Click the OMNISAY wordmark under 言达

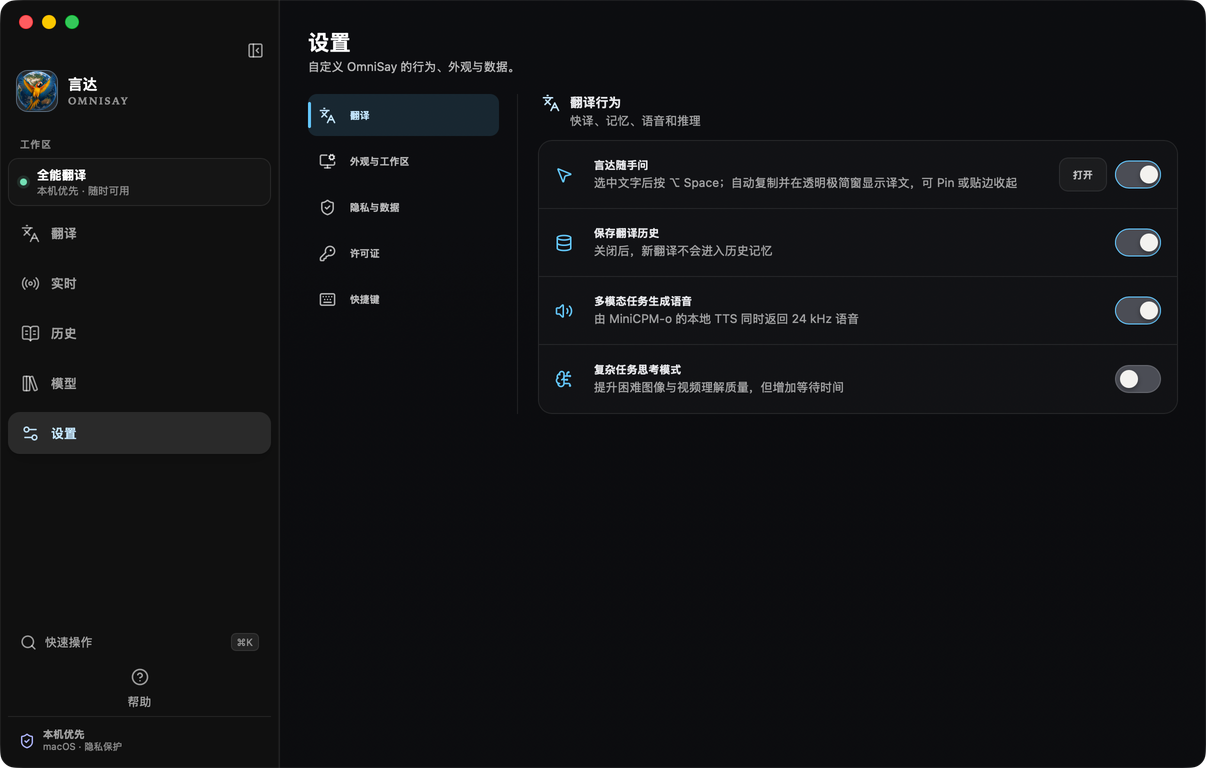click(x=98, y=101)
